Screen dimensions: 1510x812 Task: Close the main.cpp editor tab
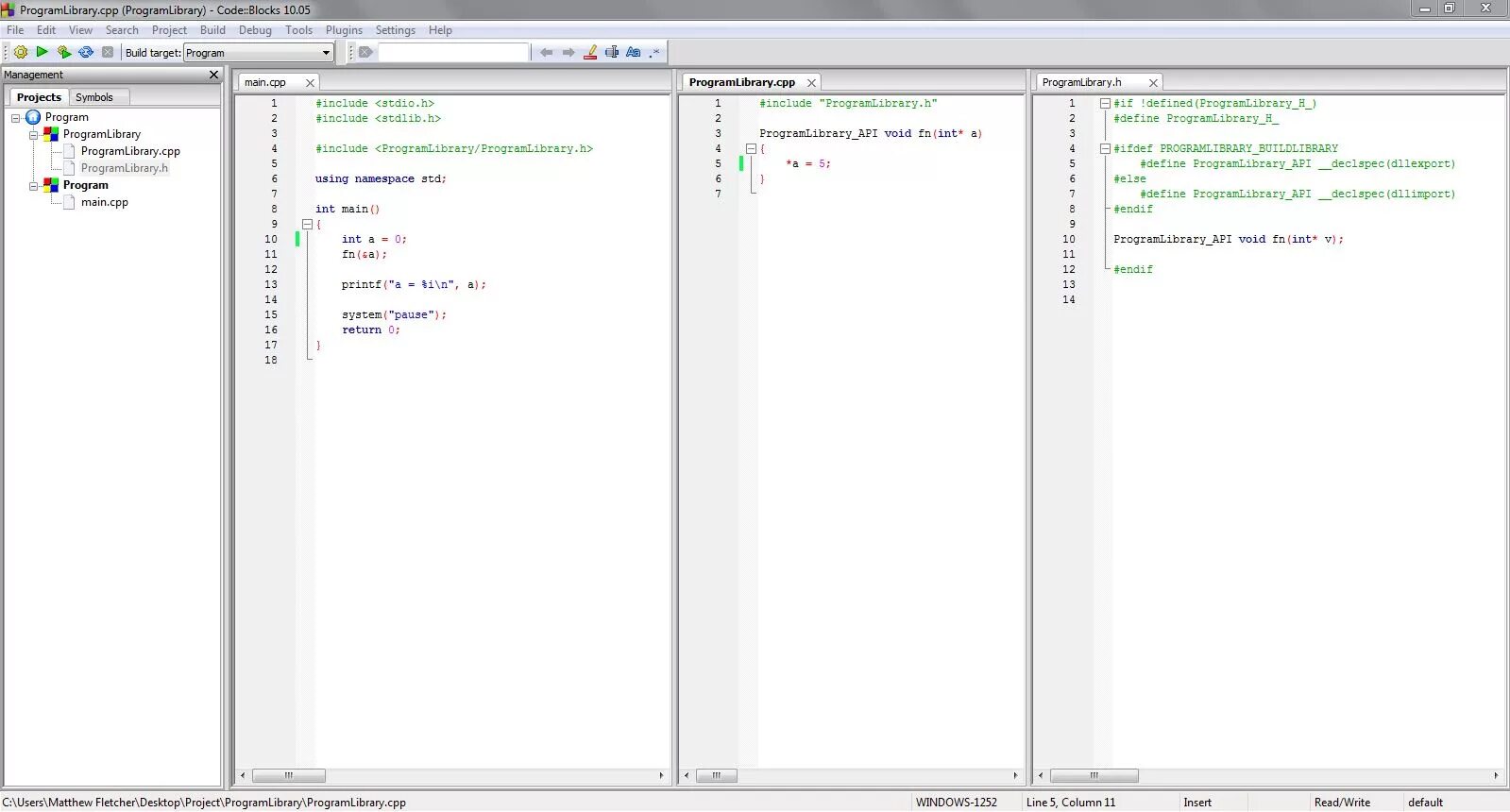pyautogui.click(x=310, y=83)
